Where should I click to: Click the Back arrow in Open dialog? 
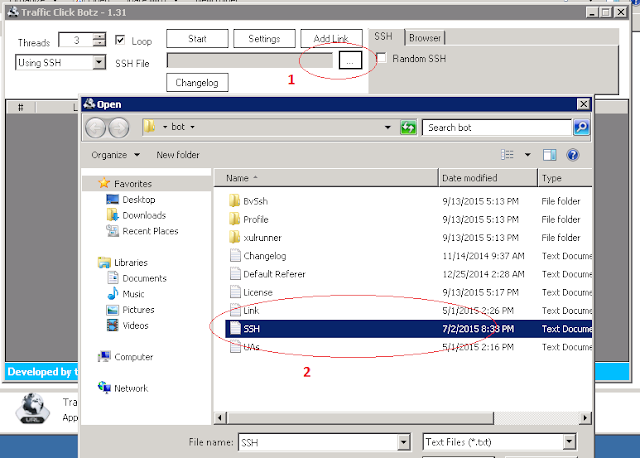[x=96, y=128]
